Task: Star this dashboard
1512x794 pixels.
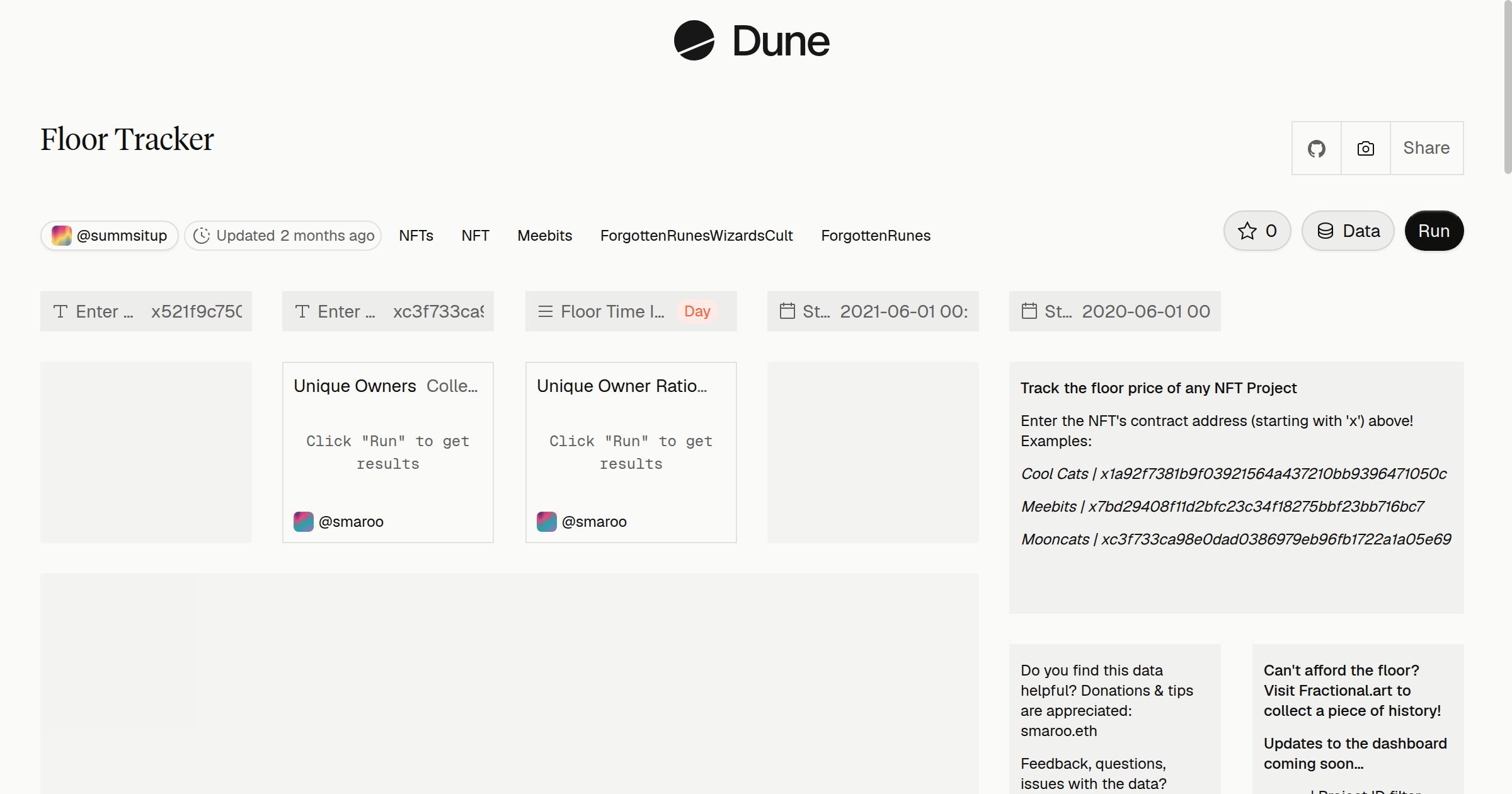Action: (x=1257, y=231)
